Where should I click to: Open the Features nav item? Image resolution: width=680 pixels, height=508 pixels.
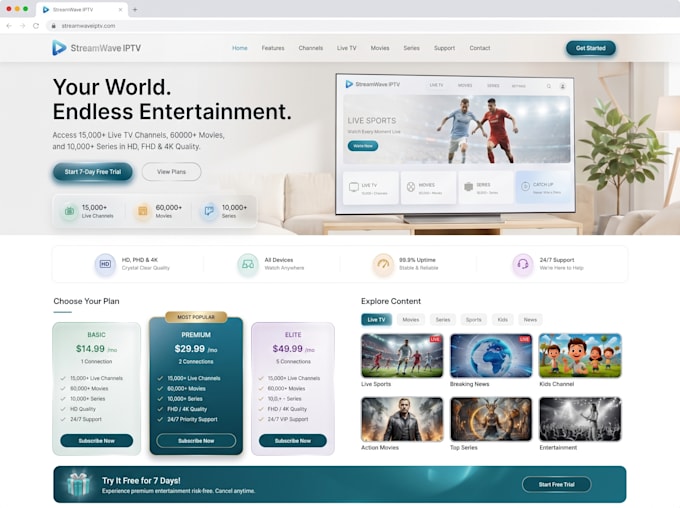point(273,48)
